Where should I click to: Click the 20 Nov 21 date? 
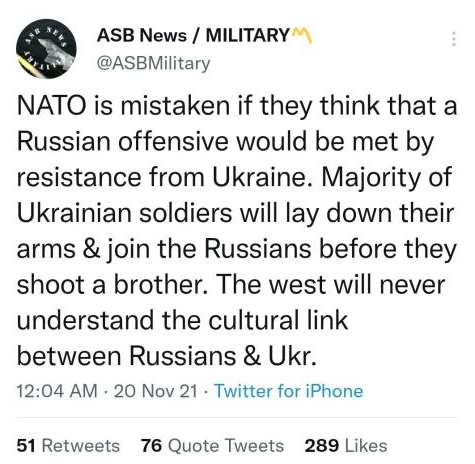156,391
